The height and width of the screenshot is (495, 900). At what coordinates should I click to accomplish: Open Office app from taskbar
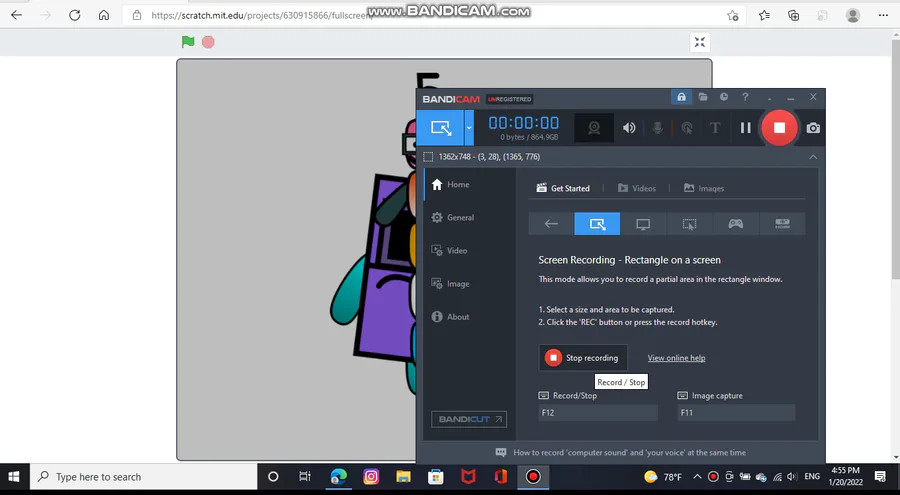tap(501, 477)
